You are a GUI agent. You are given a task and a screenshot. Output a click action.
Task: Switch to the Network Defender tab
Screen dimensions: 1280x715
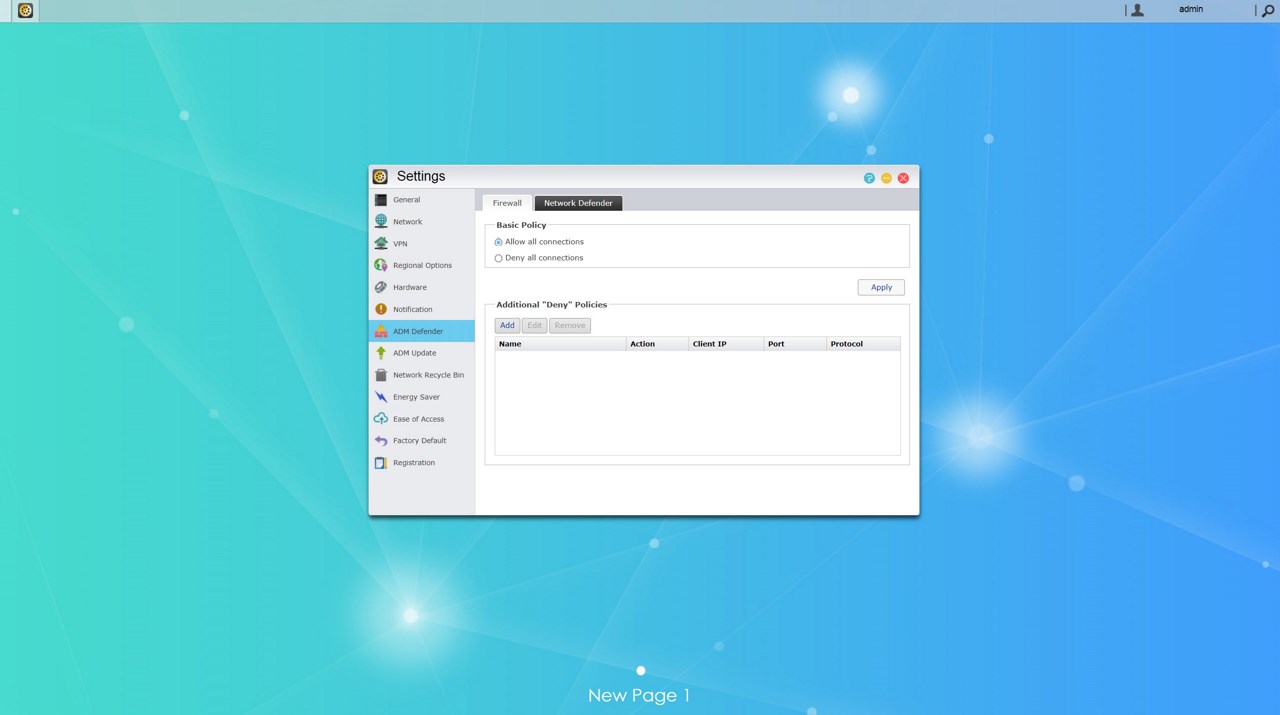point(578,203)
